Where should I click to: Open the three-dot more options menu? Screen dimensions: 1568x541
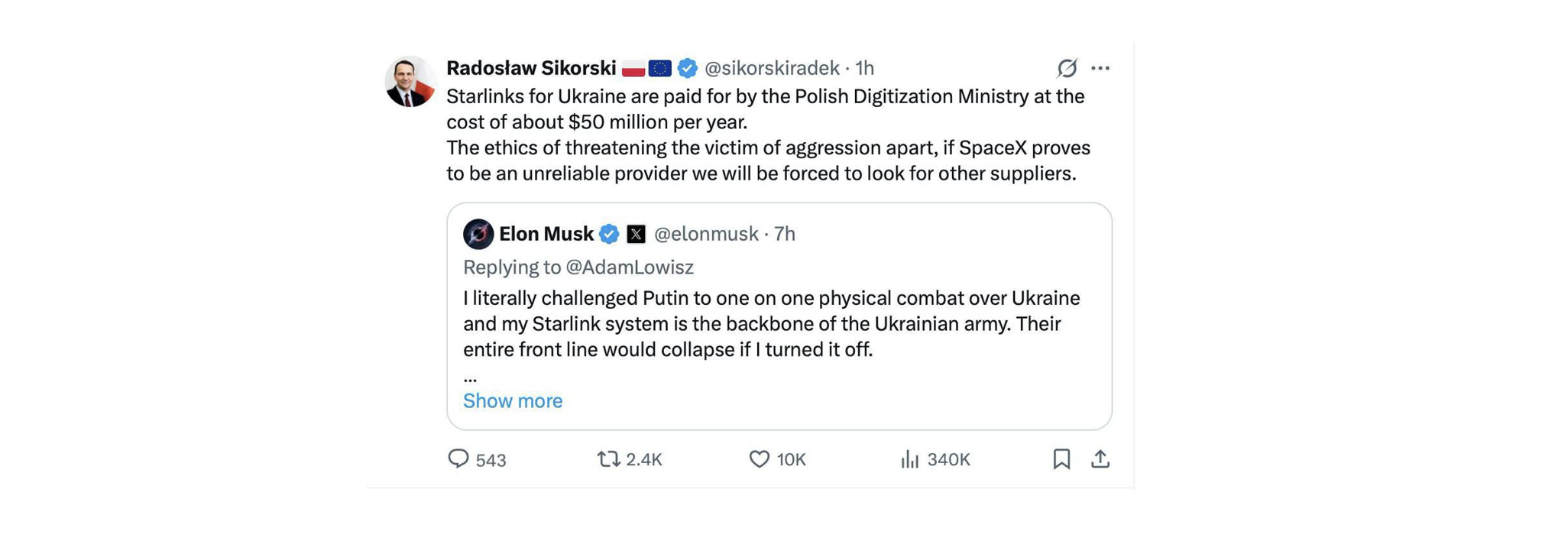coord(1100,68)
